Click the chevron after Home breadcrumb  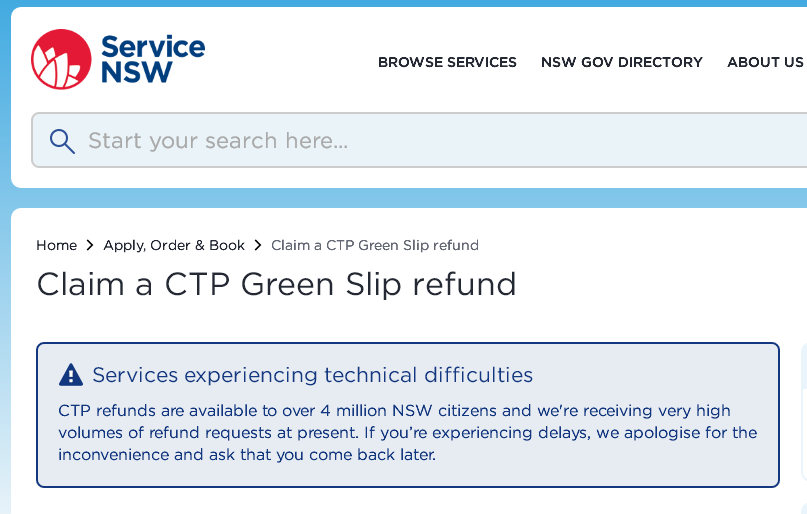tap(90, 245)
